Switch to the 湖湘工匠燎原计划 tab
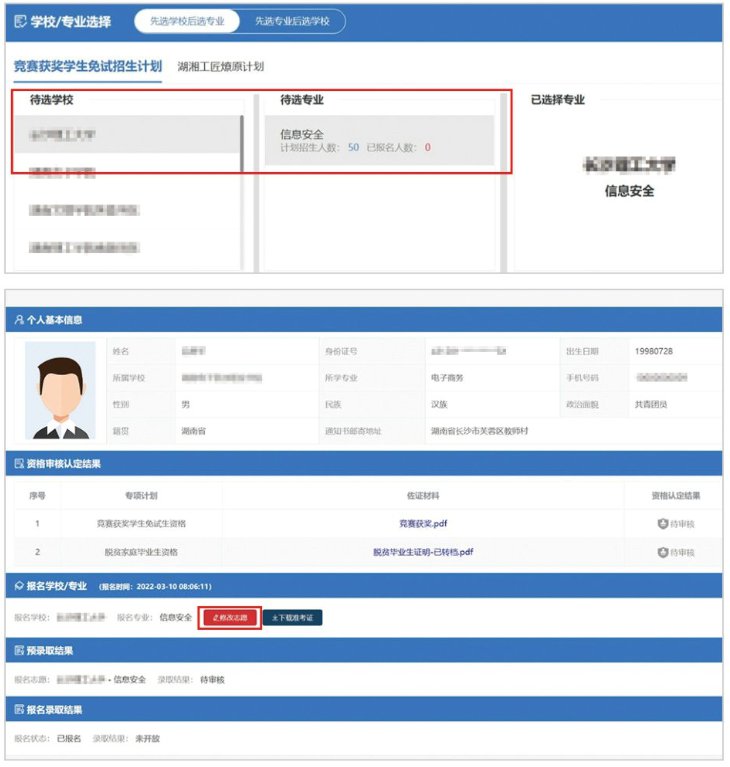The width and height of the screenshot is (730, 767). tap(221, 67)
